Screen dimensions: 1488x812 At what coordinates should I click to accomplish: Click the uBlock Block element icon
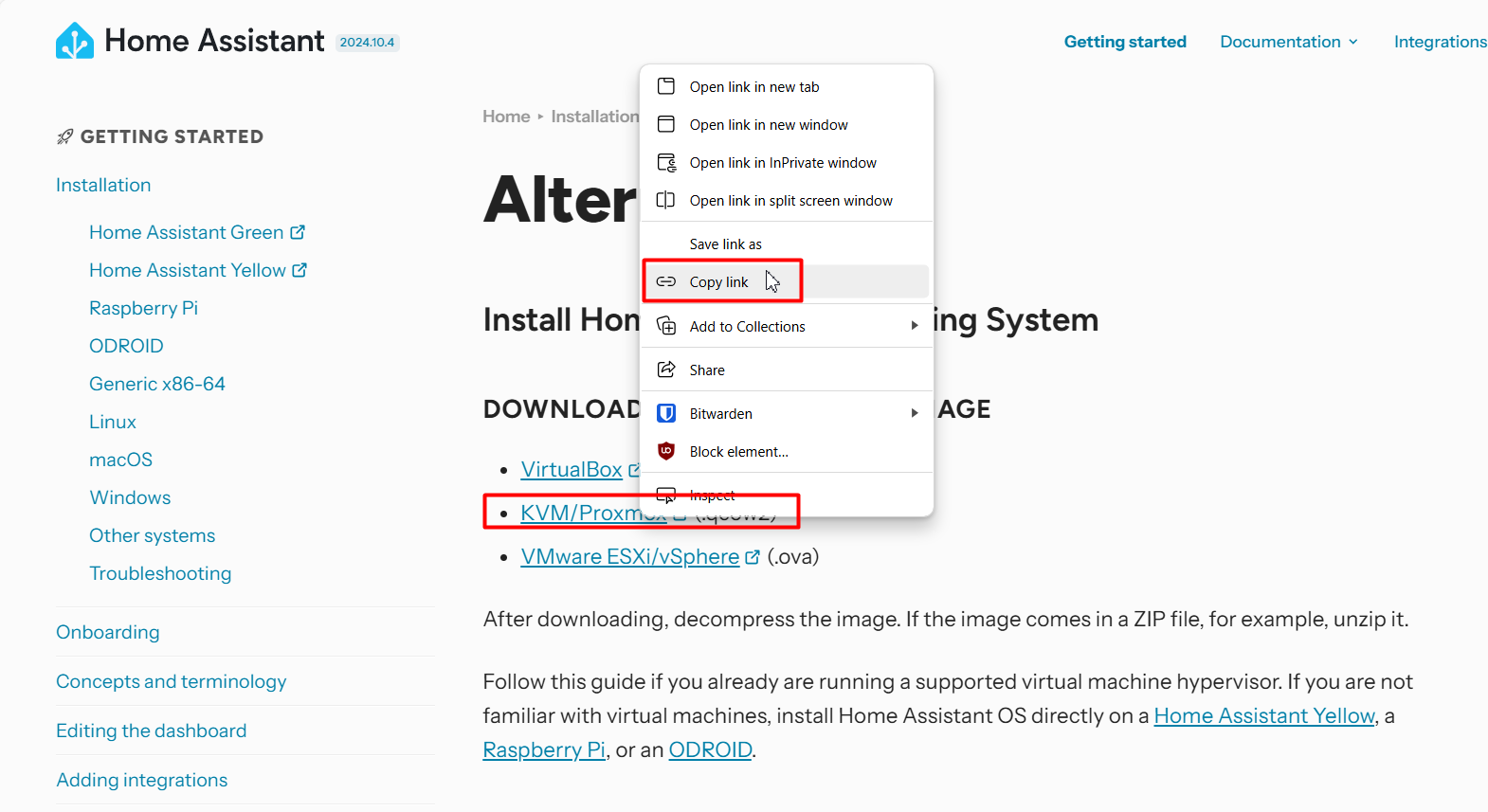pyautogui.click(x=666, y=451)
